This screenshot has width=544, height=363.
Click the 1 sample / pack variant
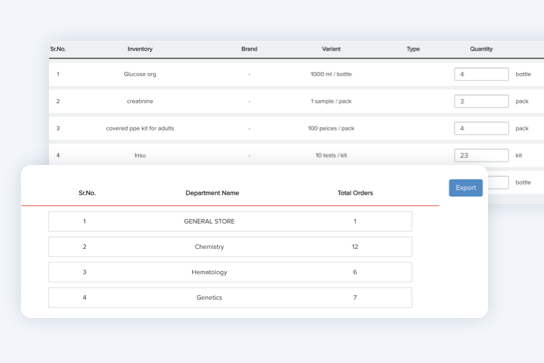(331, 101)
